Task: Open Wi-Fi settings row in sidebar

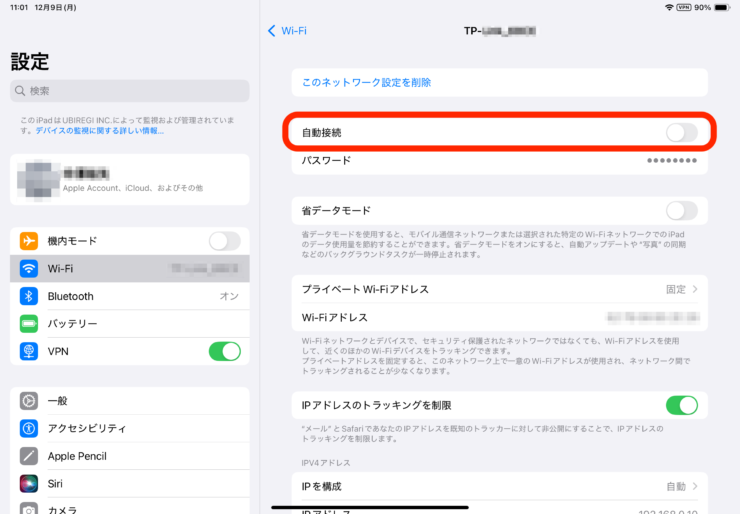Action: tap(130, 269)
